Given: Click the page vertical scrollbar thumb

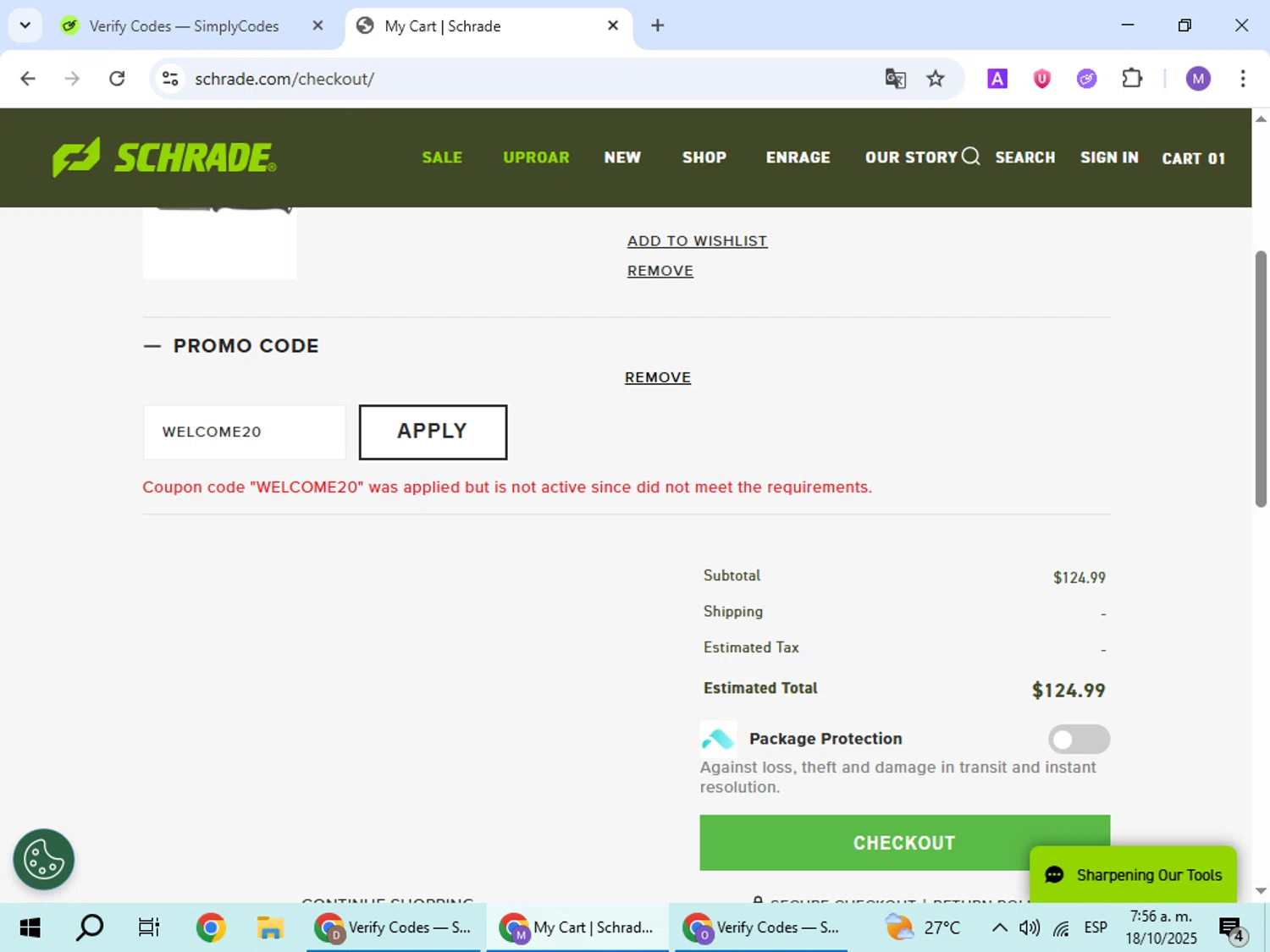Looking at the screenshot, I should click(x=1261, y=378).
